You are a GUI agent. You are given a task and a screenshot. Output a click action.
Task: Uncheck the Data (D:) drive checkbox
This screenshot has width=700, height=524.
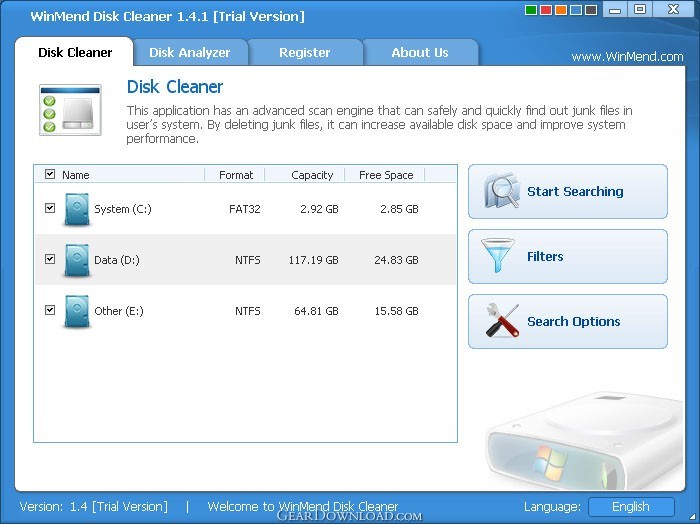tap(50, 259)
